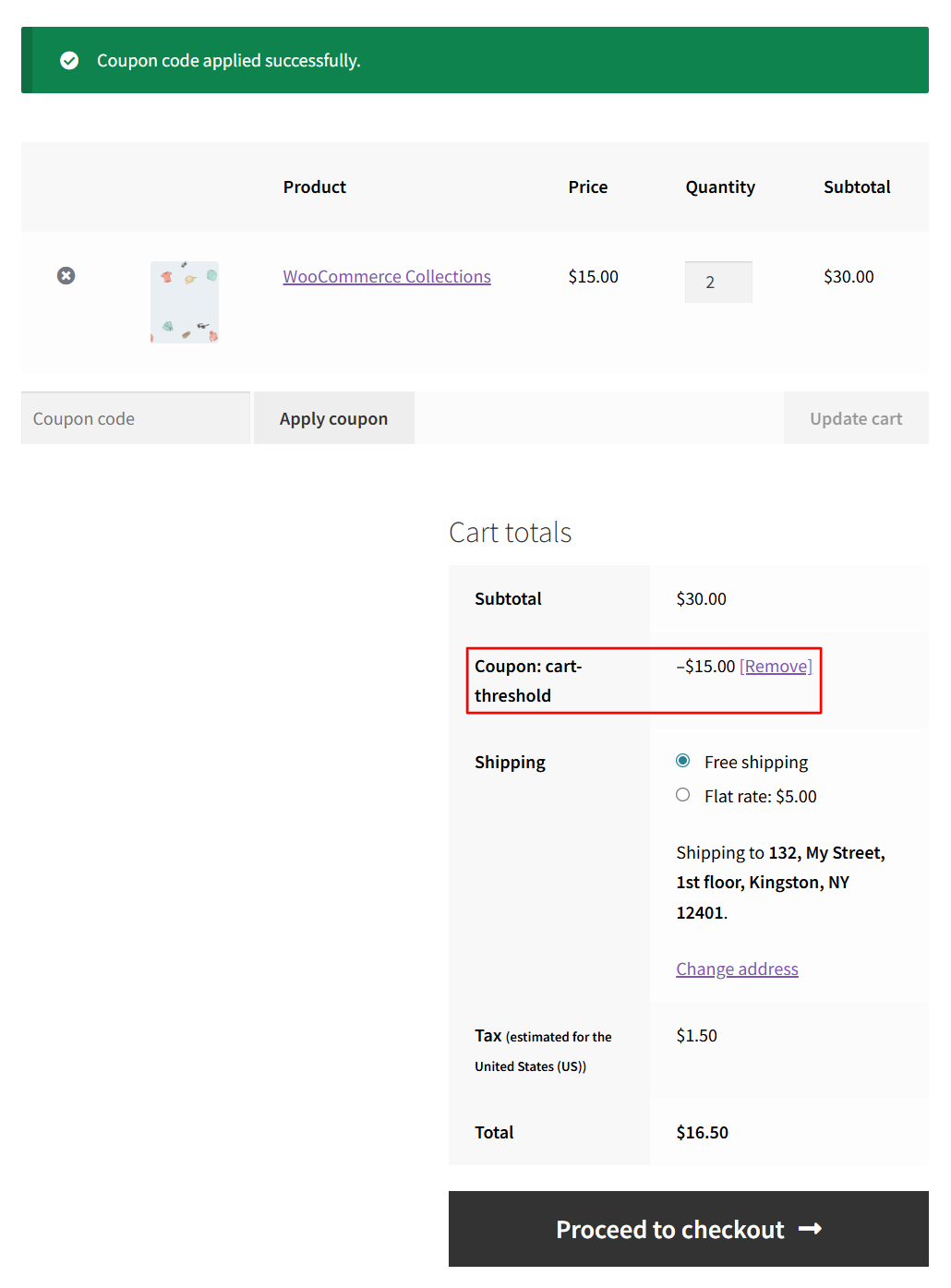The height and width of the screenshot is (1288, 951).
Task: Click the arrow icon on checkout button
Action: coord(810,1229)
